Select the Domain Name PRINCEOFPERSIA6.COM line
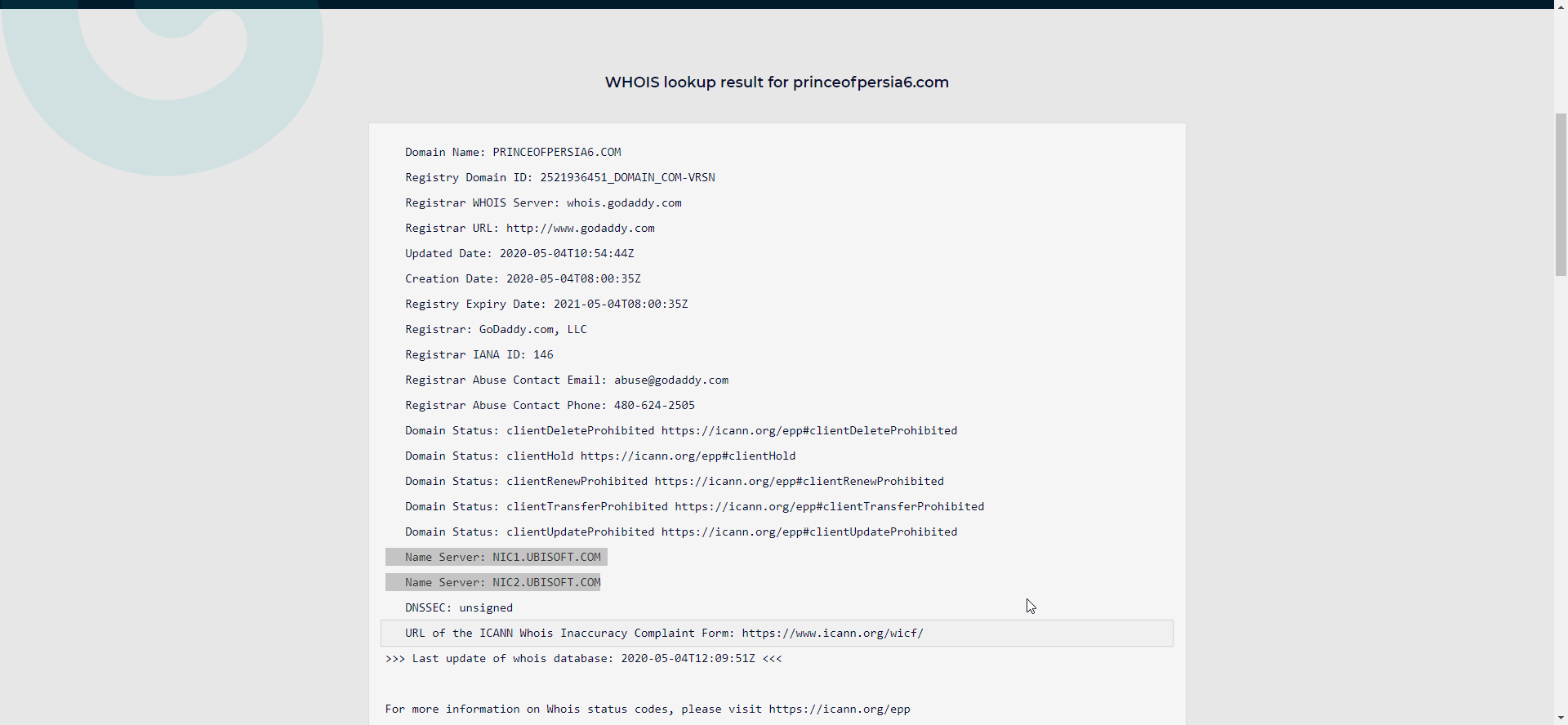This screenshot has height=725, width=1568. tap(513, 153)
